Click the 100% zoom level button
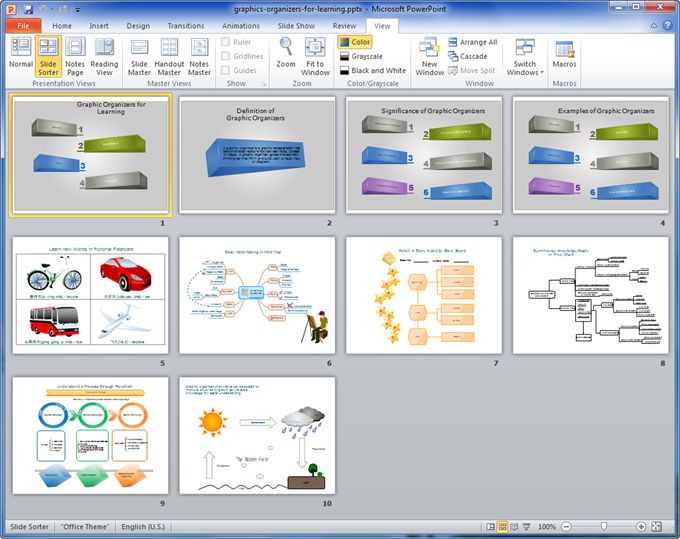The width and height of the screenshot is (680, 539). click(546, 527)
